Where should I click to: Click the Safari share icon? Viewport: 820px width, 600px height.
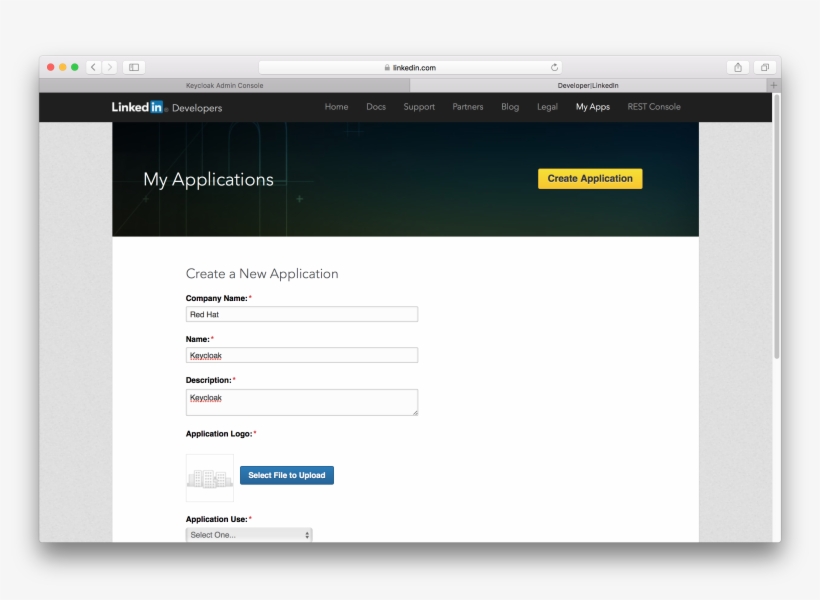[737, 66]
